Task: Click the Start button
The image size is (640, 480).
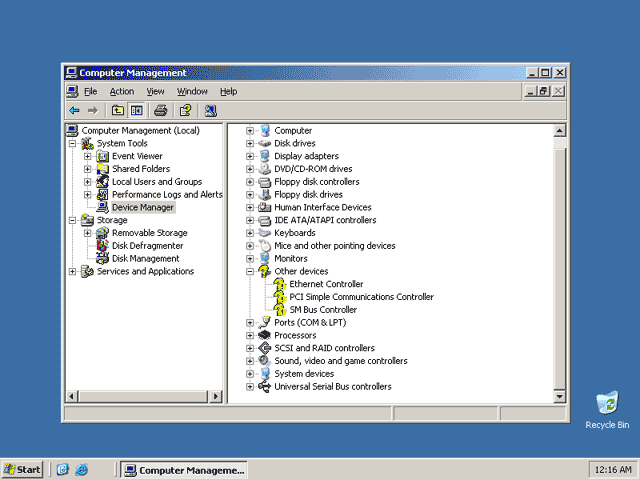Action: (x=22, y=470)
